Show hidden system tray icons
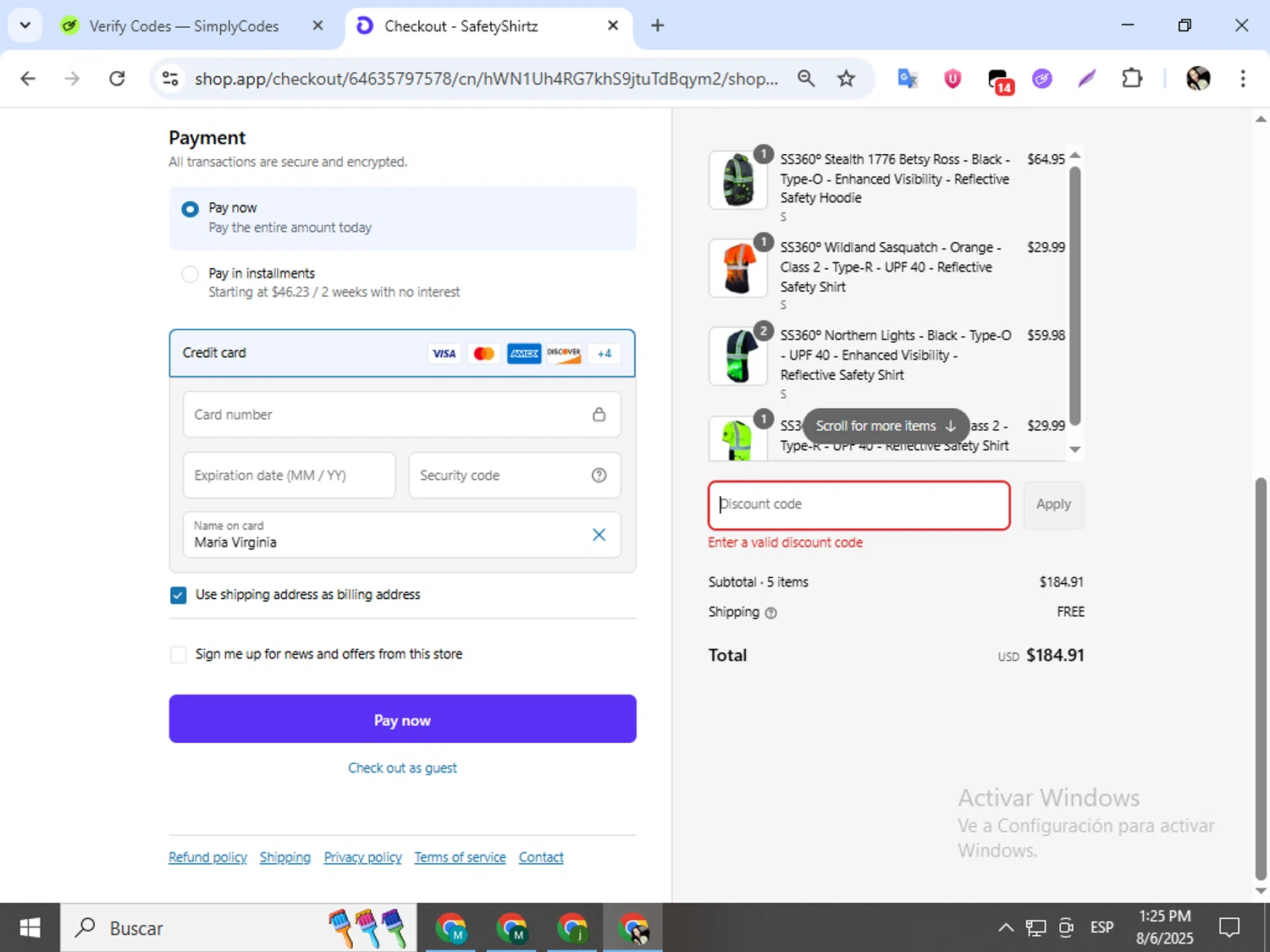 click(1006, 928)
